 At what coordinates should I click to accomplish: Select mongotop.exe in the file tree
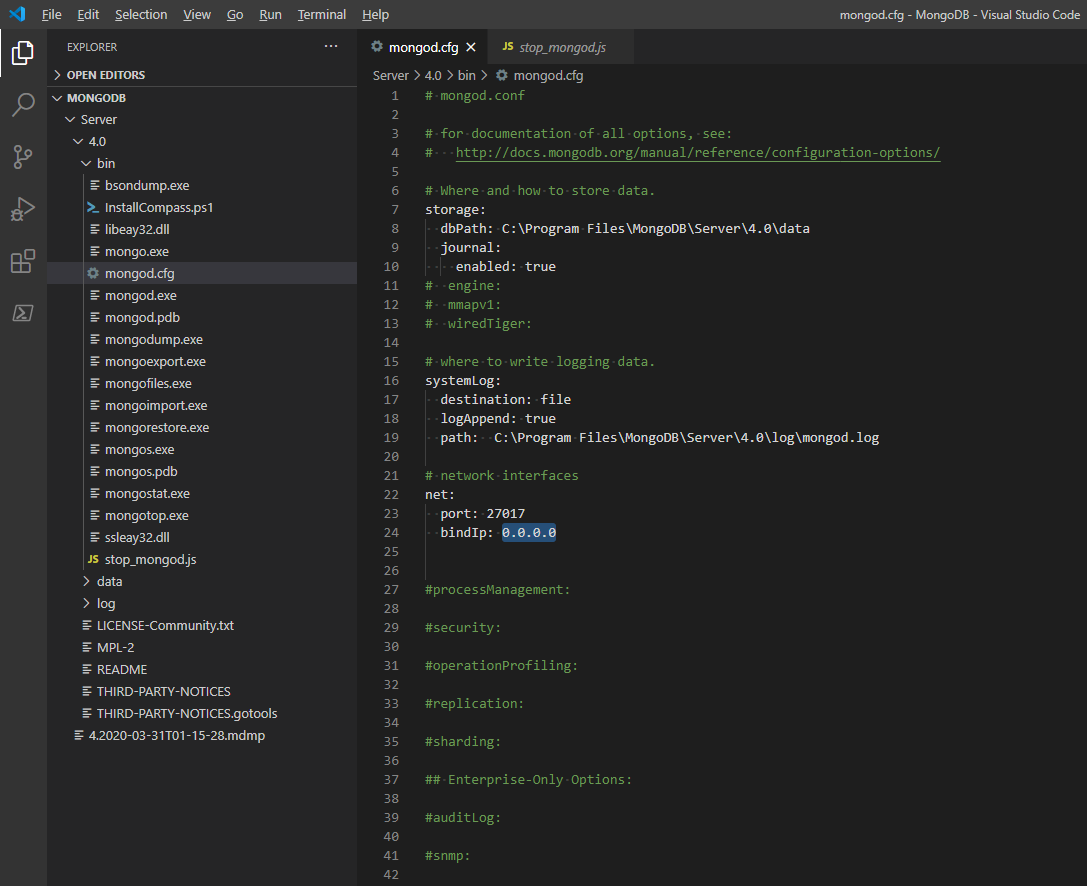202,515
